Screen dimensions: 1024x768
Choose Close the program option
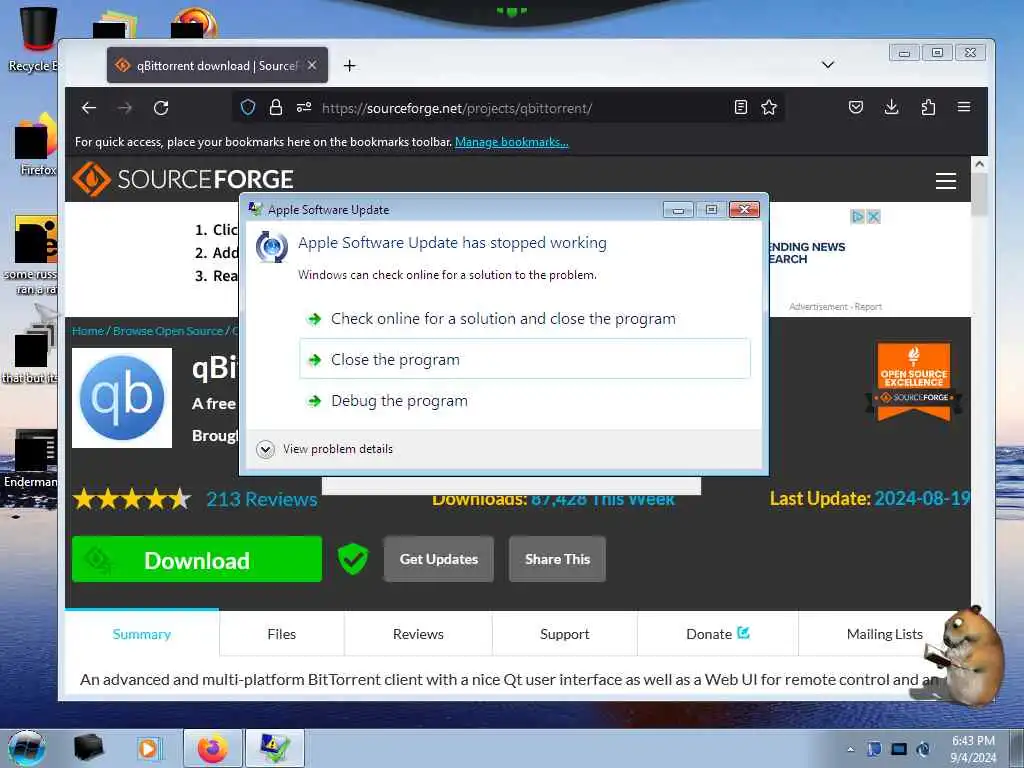[524, 359]
